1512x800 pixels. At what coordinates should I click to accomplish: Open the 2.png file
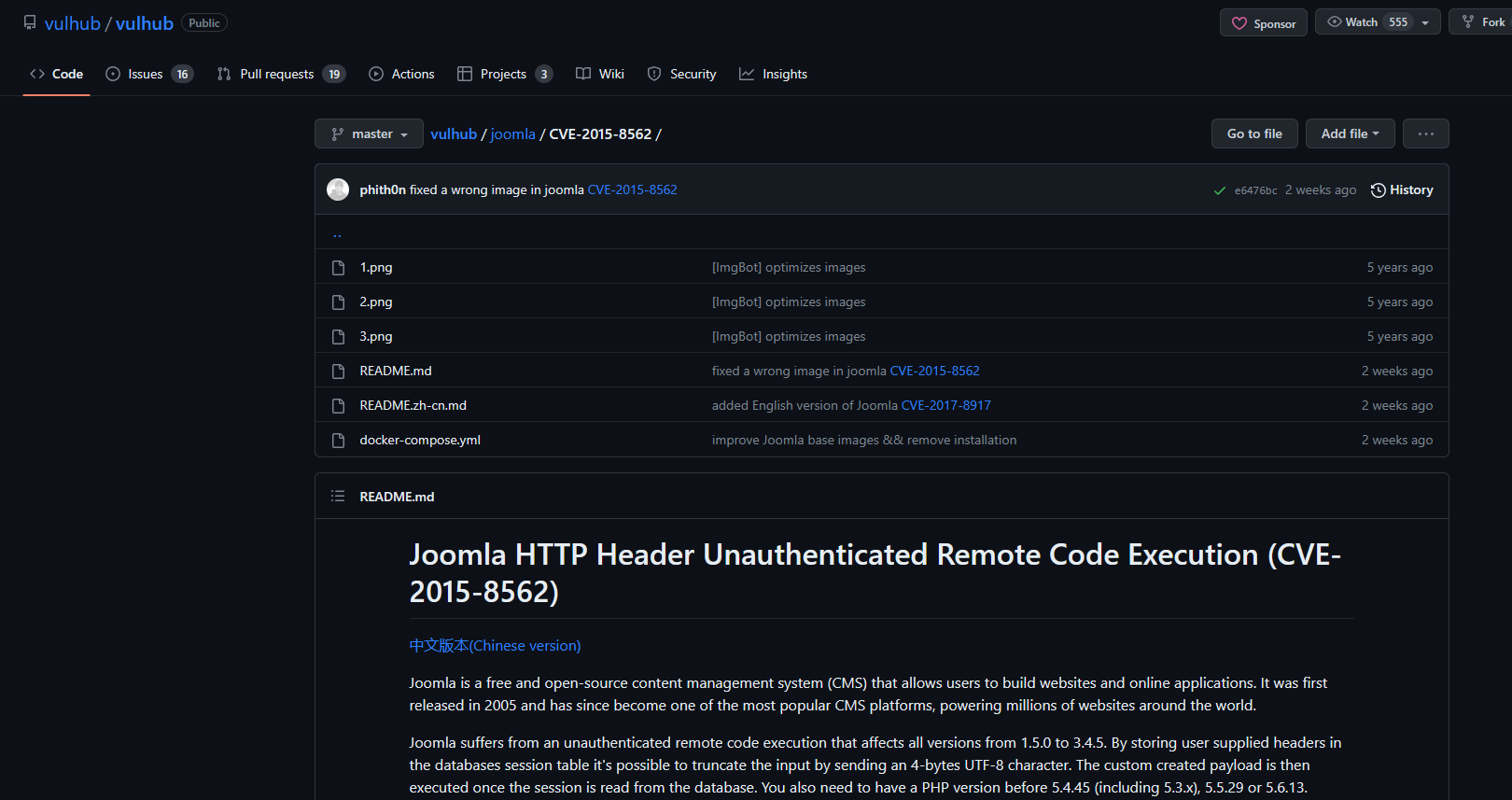click(376, 302)
